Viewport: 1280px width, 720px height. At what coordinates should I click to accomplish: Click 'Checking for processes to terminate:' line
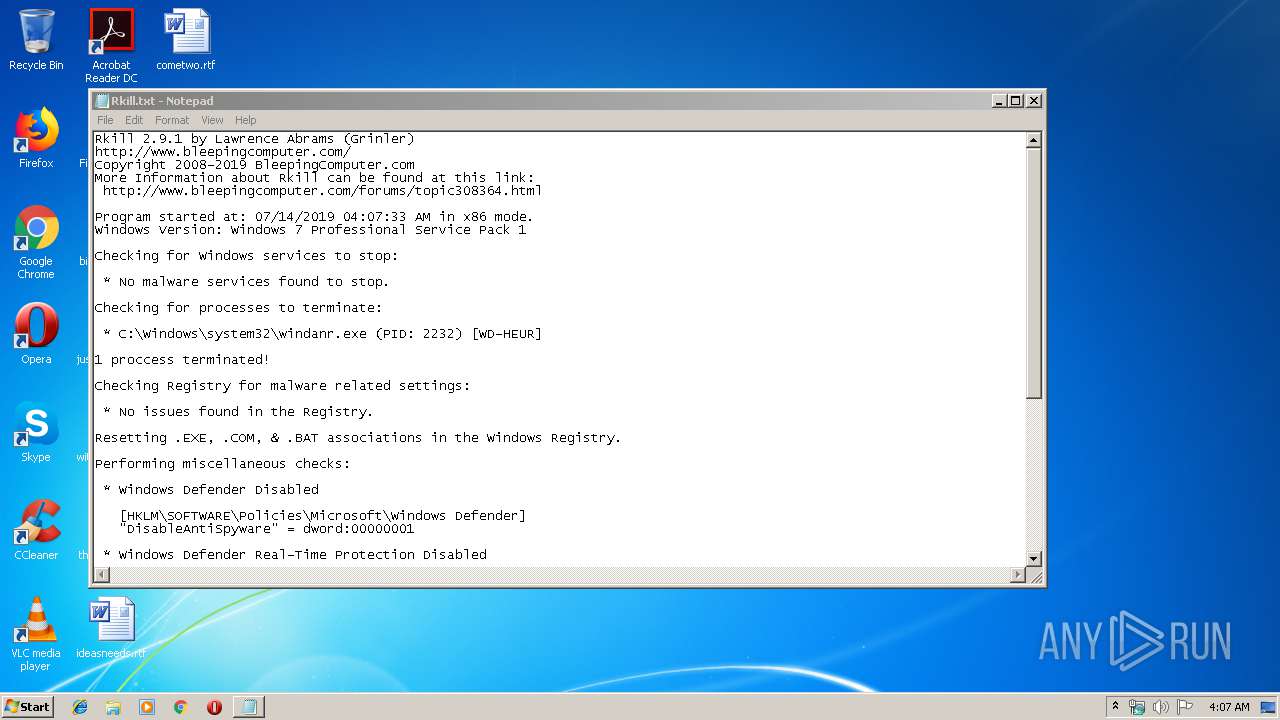pos(238,308)
